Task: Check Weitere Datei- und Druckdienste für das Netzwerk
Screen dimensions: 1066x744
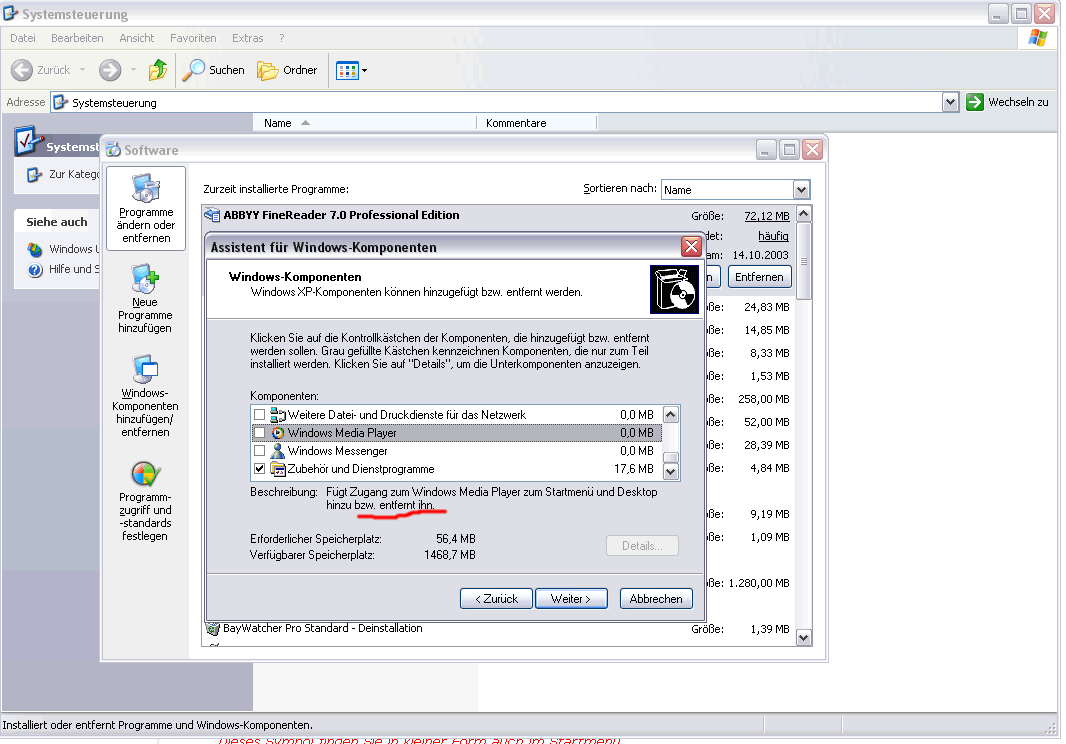Action: [259, 414]
